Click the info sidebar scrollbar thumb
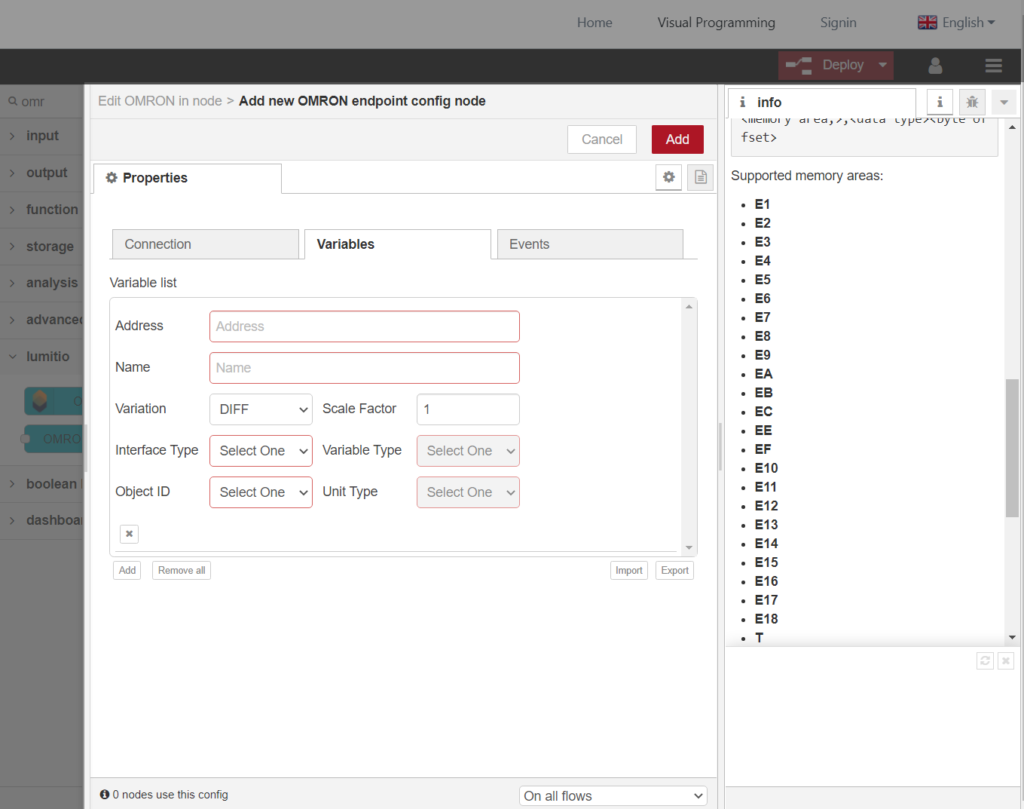Image resolution: width=1024 pixels, height=809 pixels. (x=1012, y=448)
